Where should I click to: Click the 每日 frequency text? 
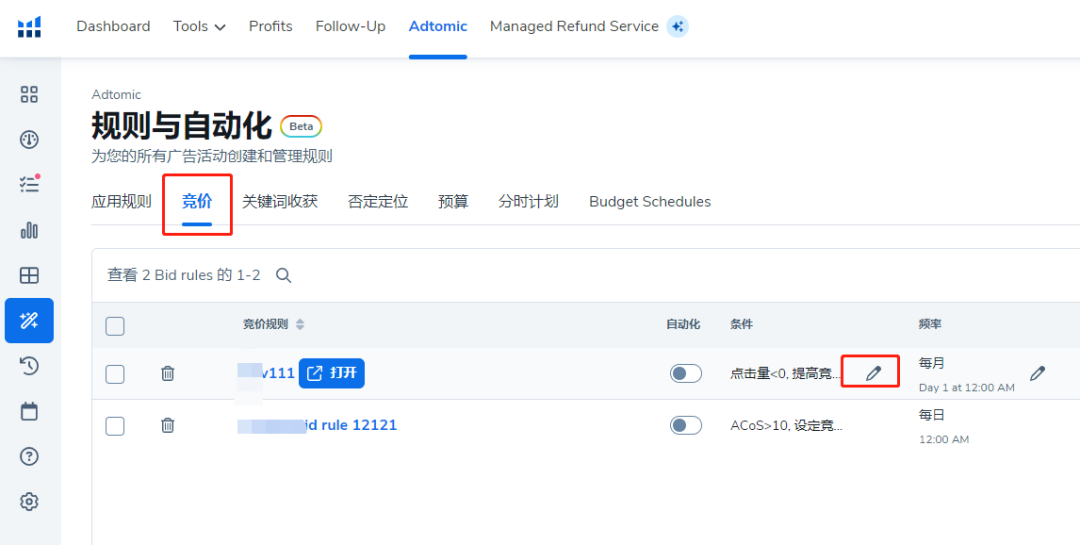pos(931,415)
